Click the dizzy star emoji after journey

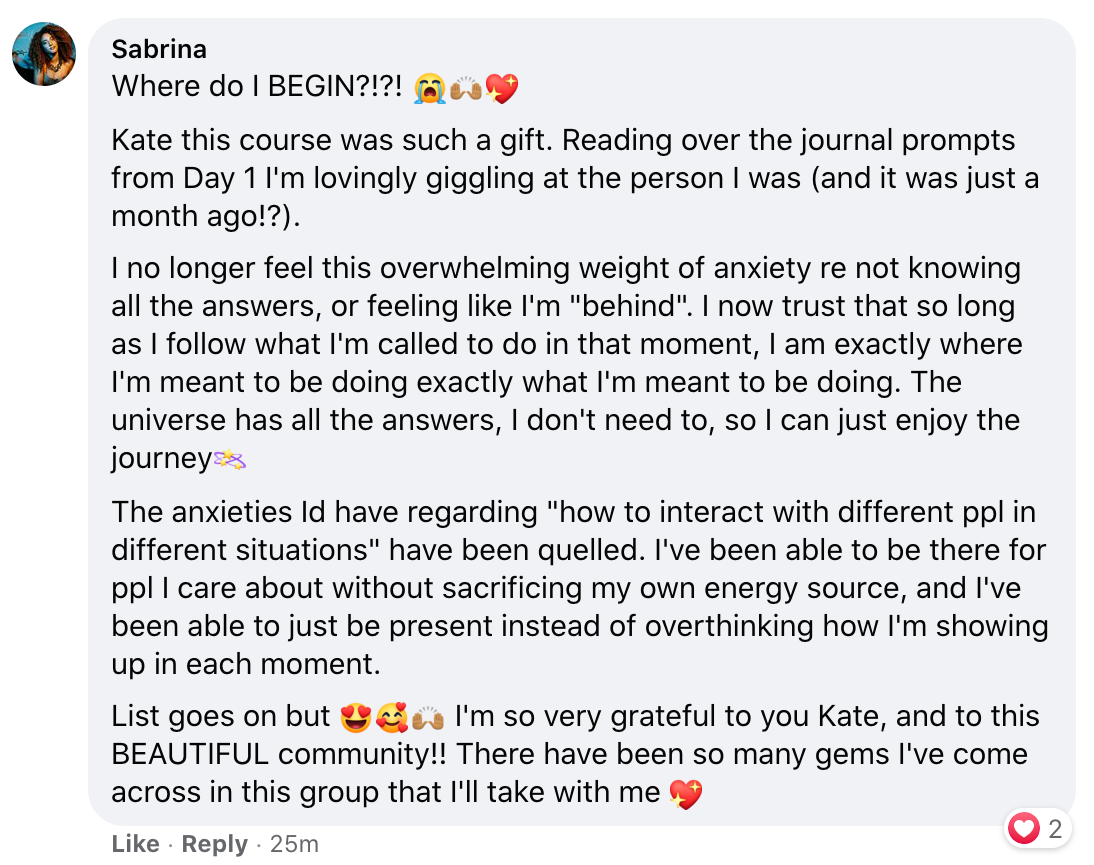[x=230, y=460]
